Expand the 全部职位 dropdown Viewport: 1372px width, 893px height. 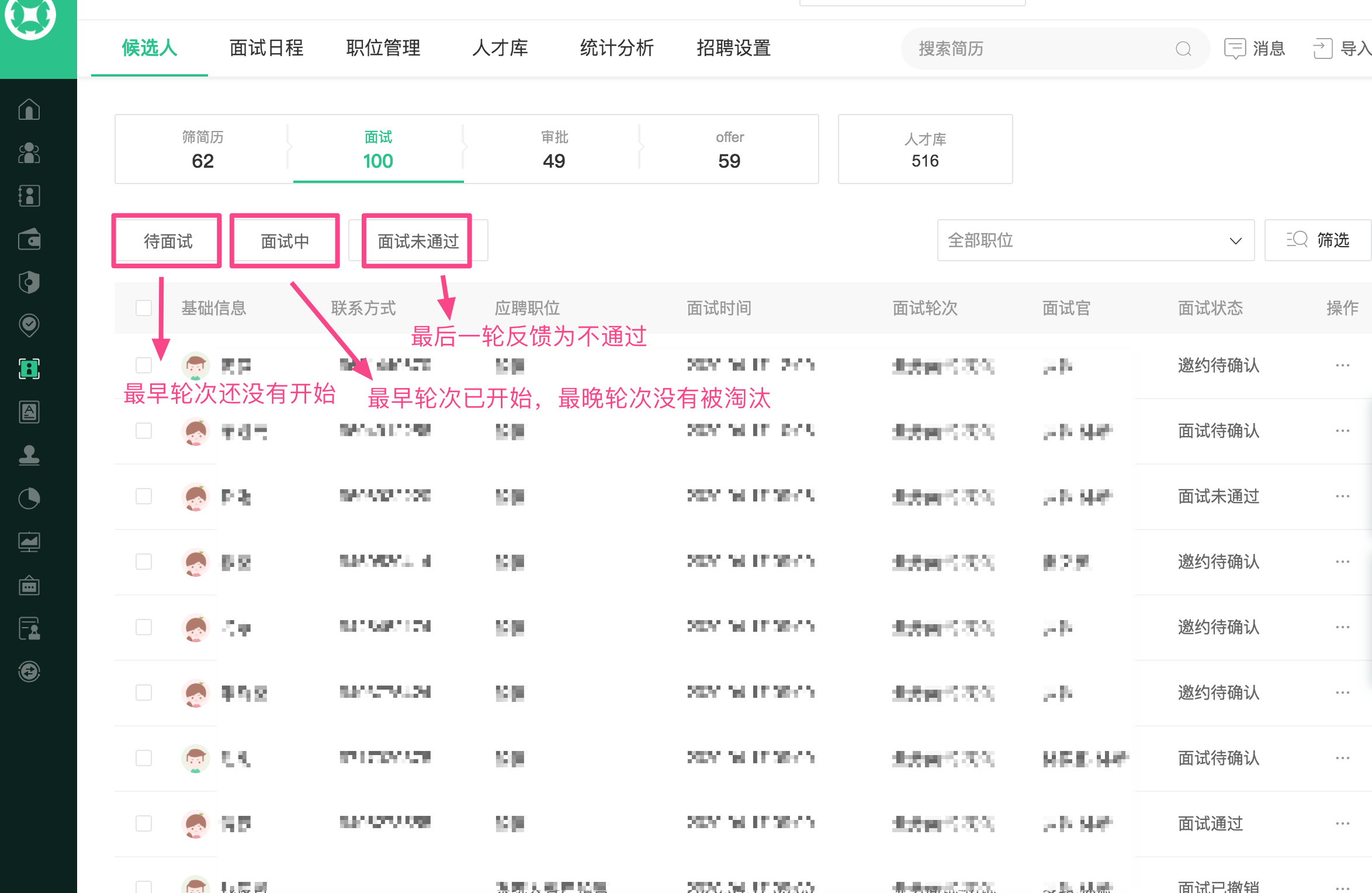pos(1096,240)
